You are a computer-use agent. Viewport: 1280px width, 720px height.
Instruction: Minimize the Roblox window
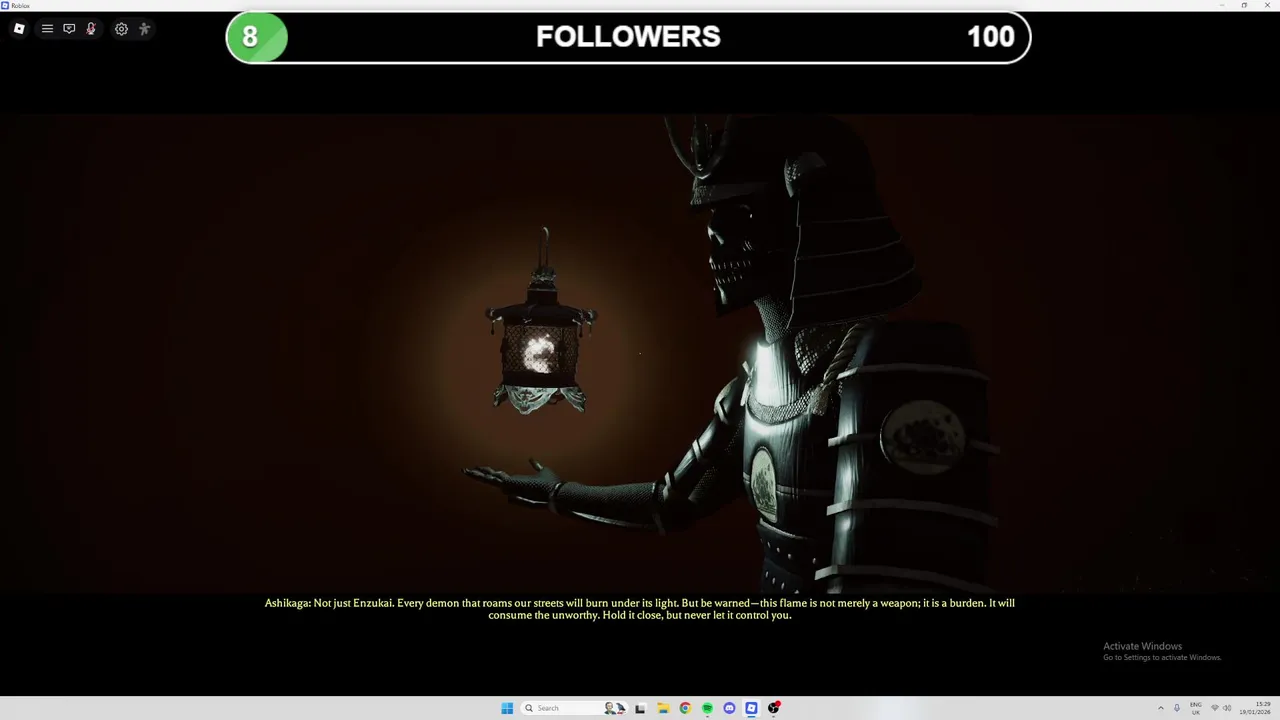(x=1221, y=5)
